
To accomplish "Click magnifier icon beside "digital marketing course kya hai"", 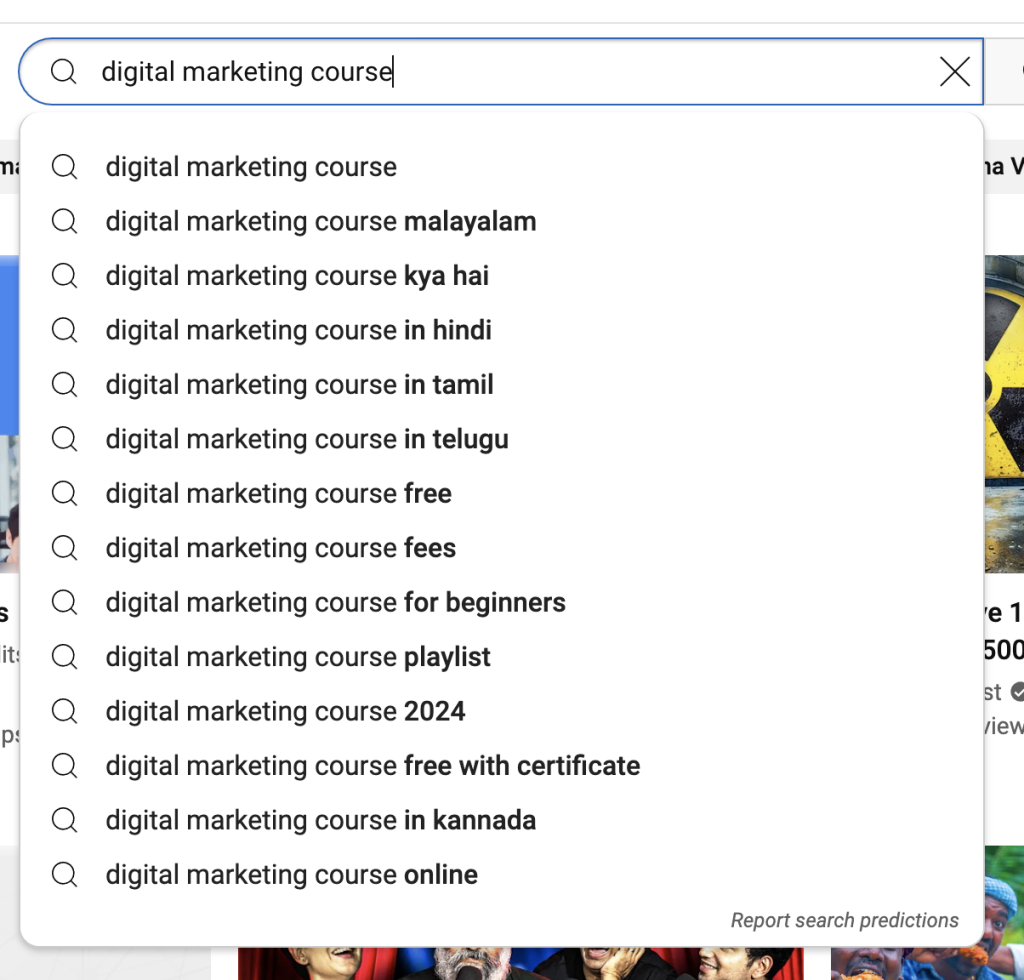I will tap(63, 275).
